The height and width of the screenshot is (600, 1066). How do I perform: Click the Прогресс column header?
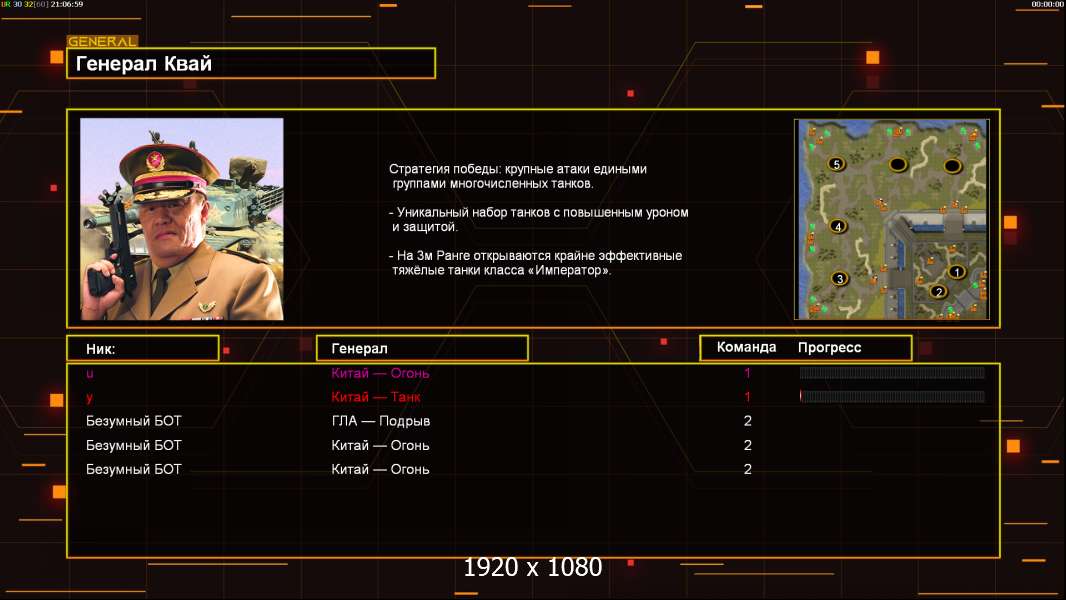[x=829, y=347]
